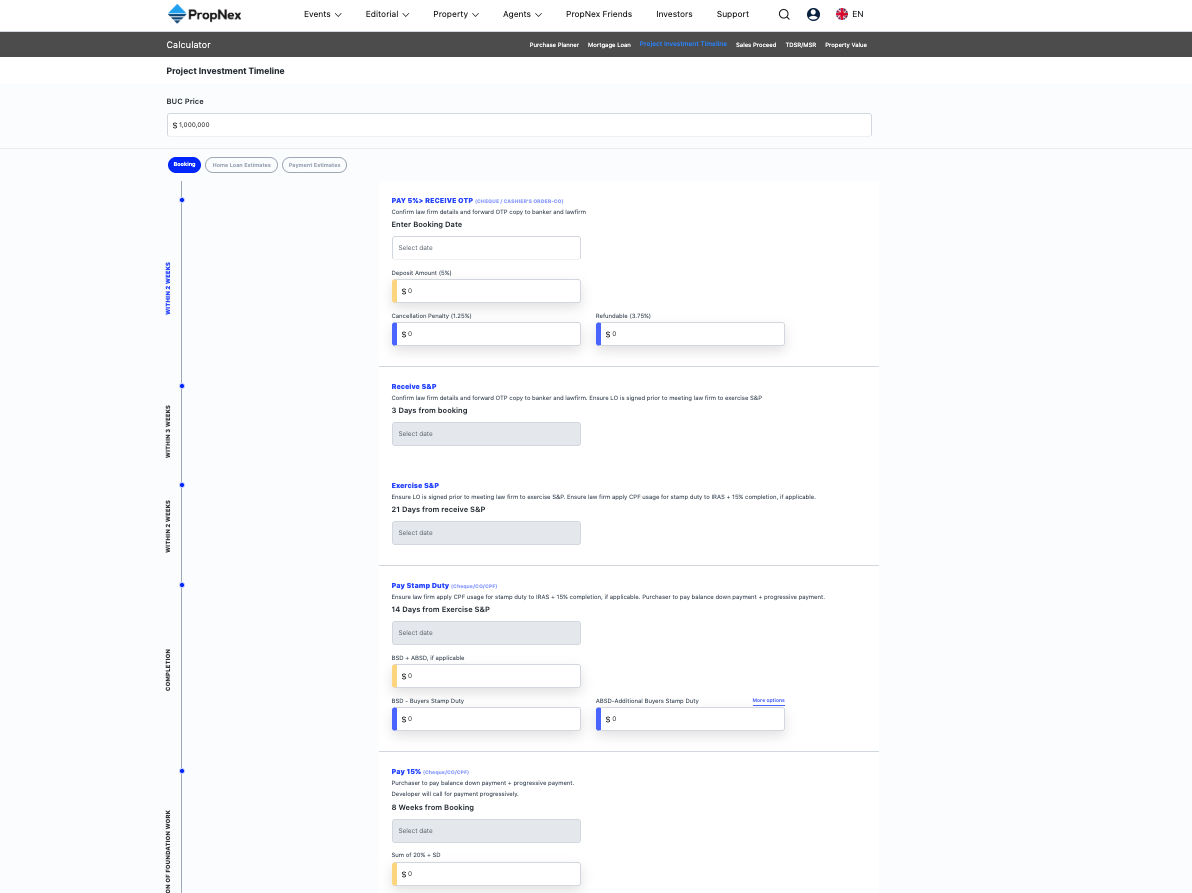Click the top timeline marker dot

[x=181, y=200]
